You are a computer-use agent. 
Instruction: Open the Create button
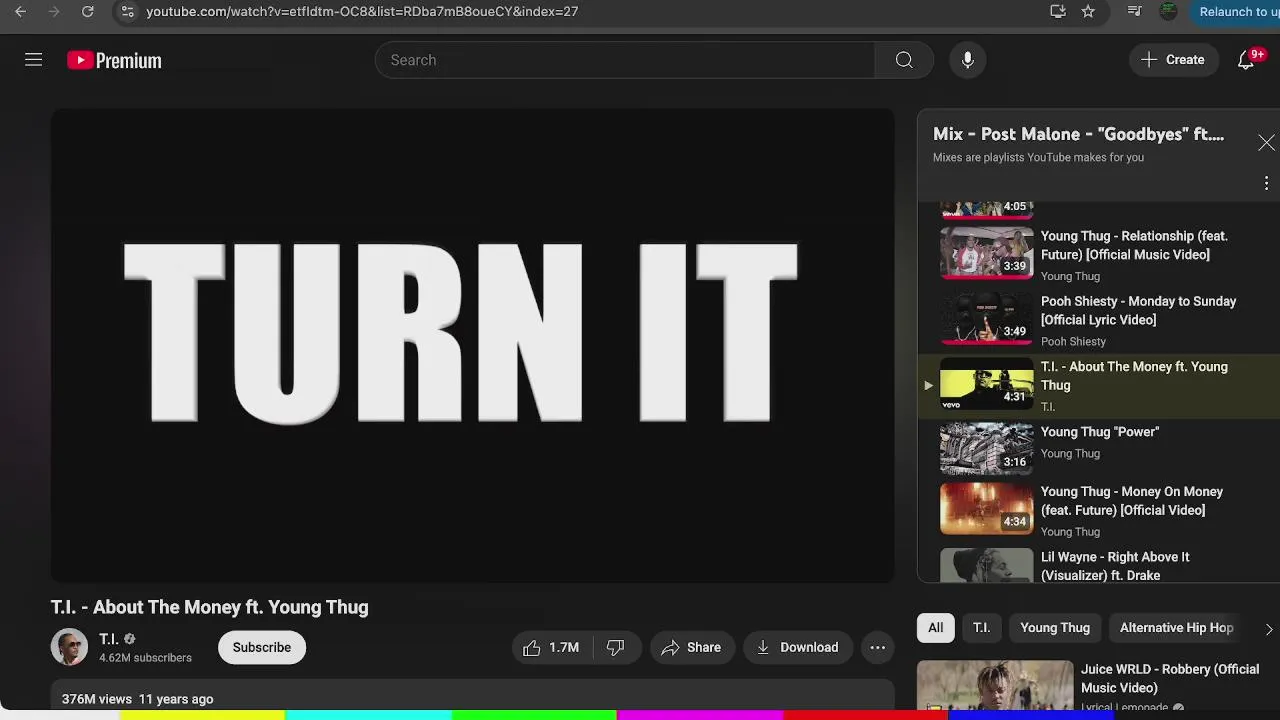(x=1173, y=60)
